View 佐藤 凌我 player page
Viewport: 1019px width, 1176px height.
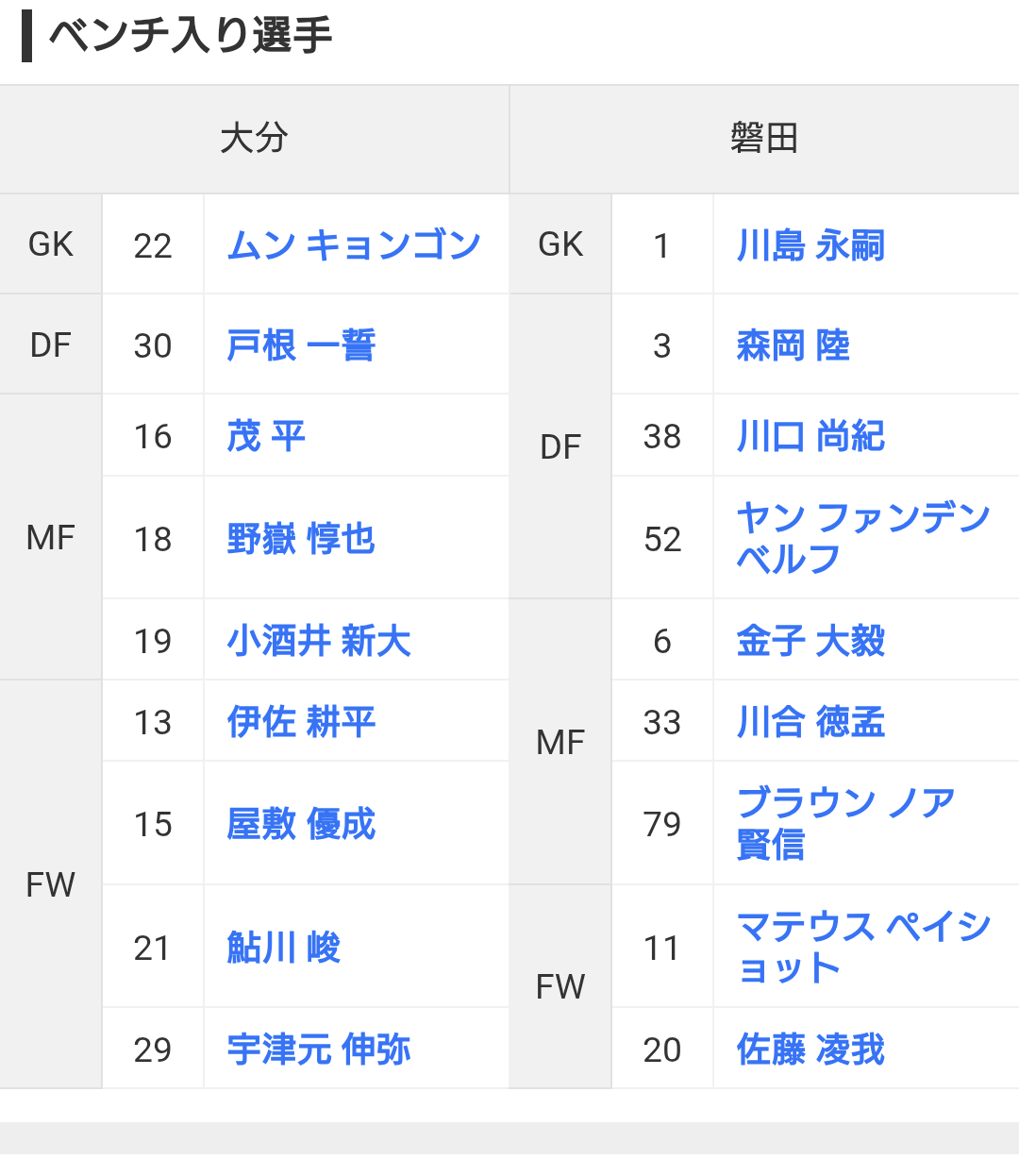point(810,1050)
